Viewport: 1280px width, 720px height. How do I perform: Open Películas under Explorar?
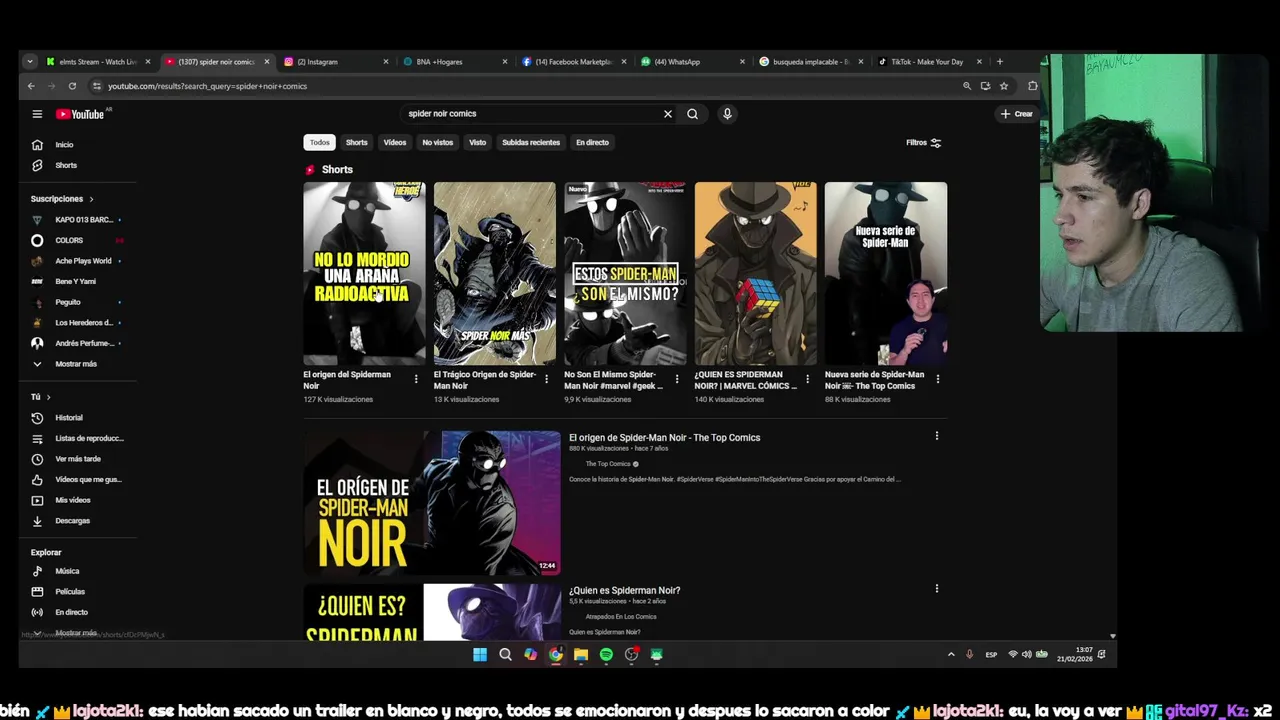point(70,592)
